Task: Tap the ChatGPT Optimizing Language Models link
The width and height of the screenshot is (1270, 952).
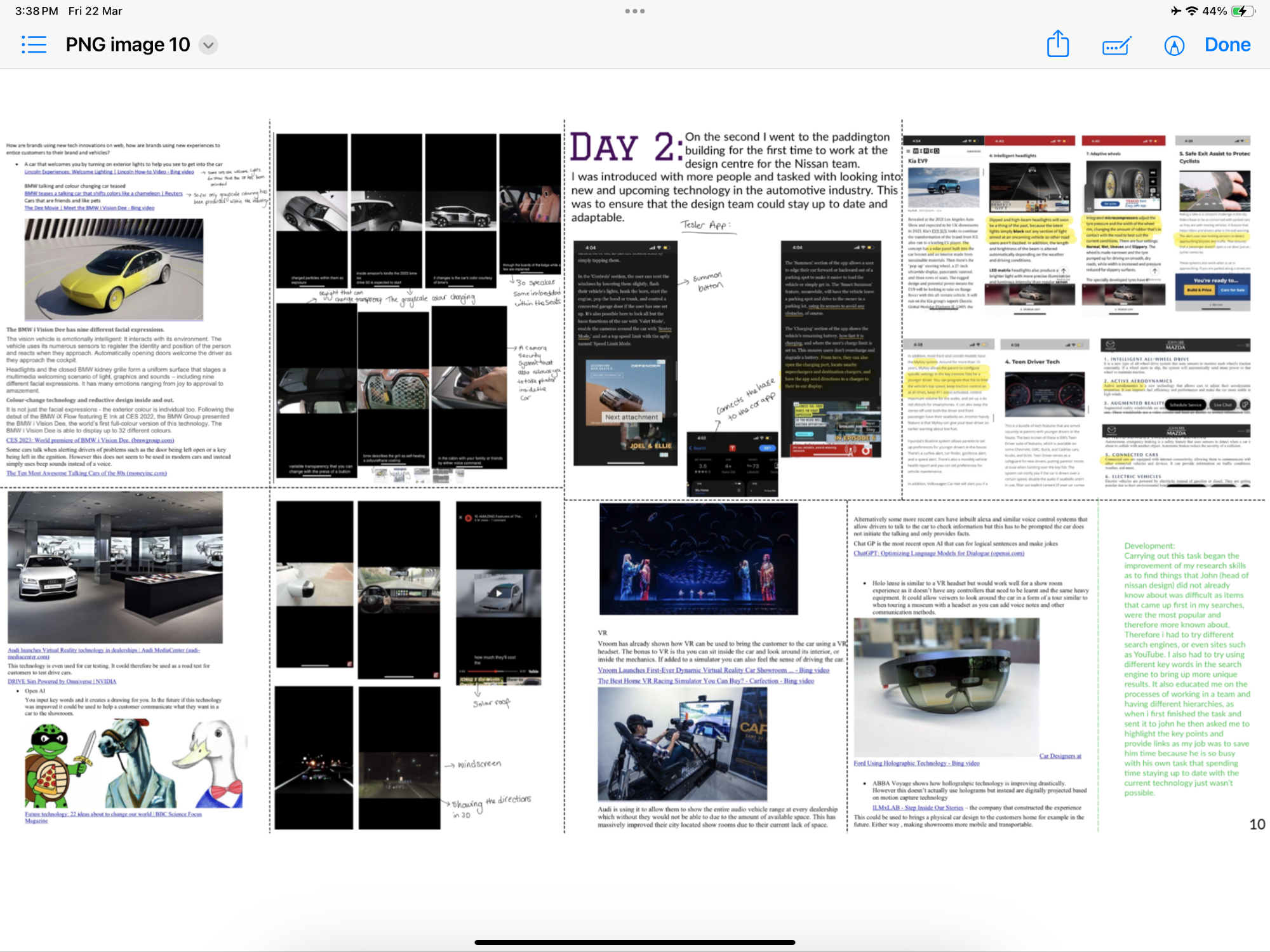Action: [939, 553]
